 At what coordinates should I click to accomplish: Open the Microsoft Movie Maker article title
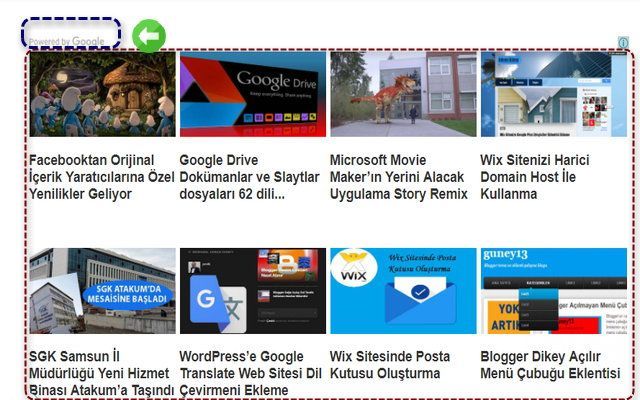[398, 177]
